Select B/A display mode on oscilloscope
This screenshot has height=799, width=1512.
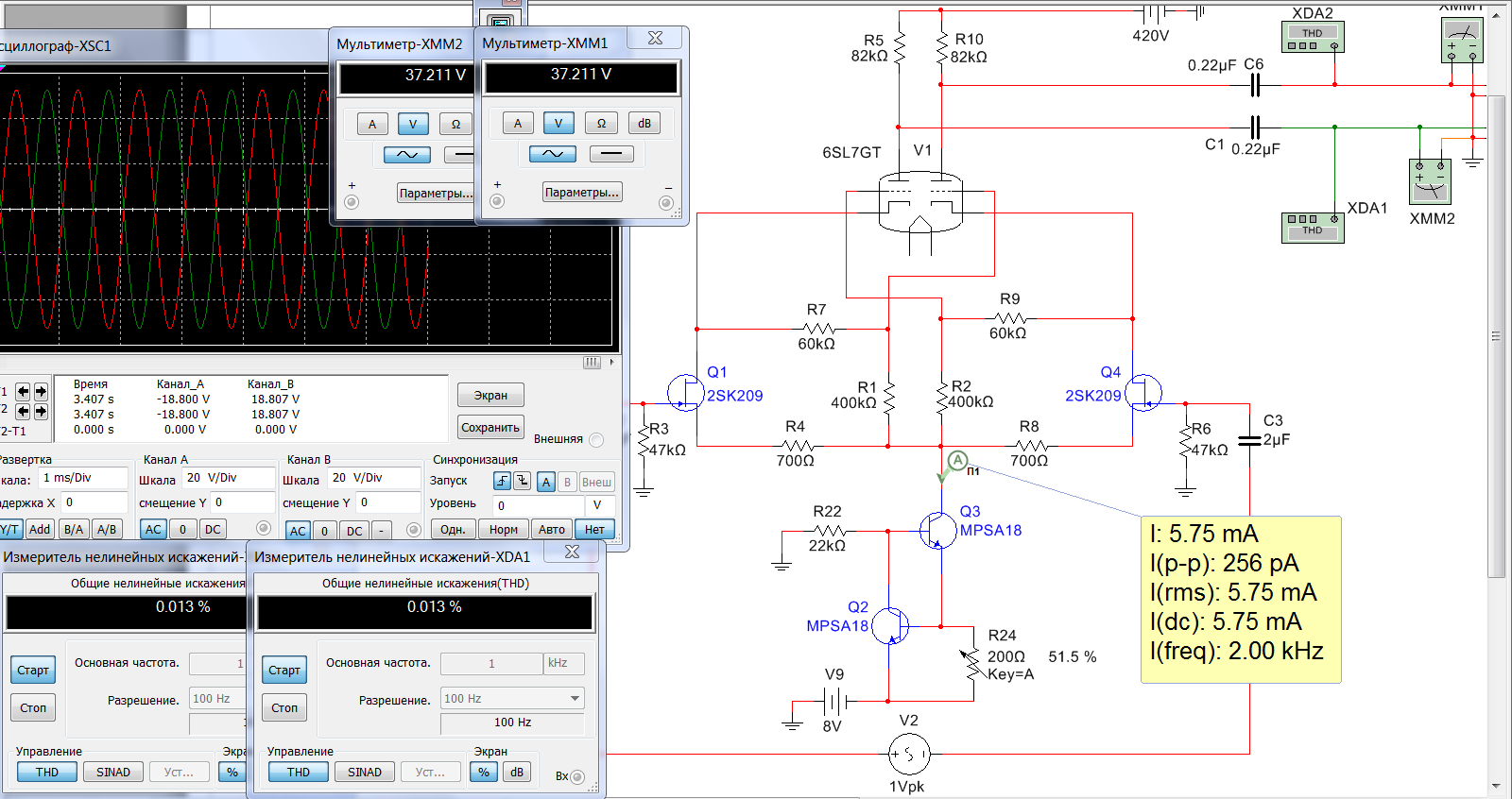tap(74, 530)
